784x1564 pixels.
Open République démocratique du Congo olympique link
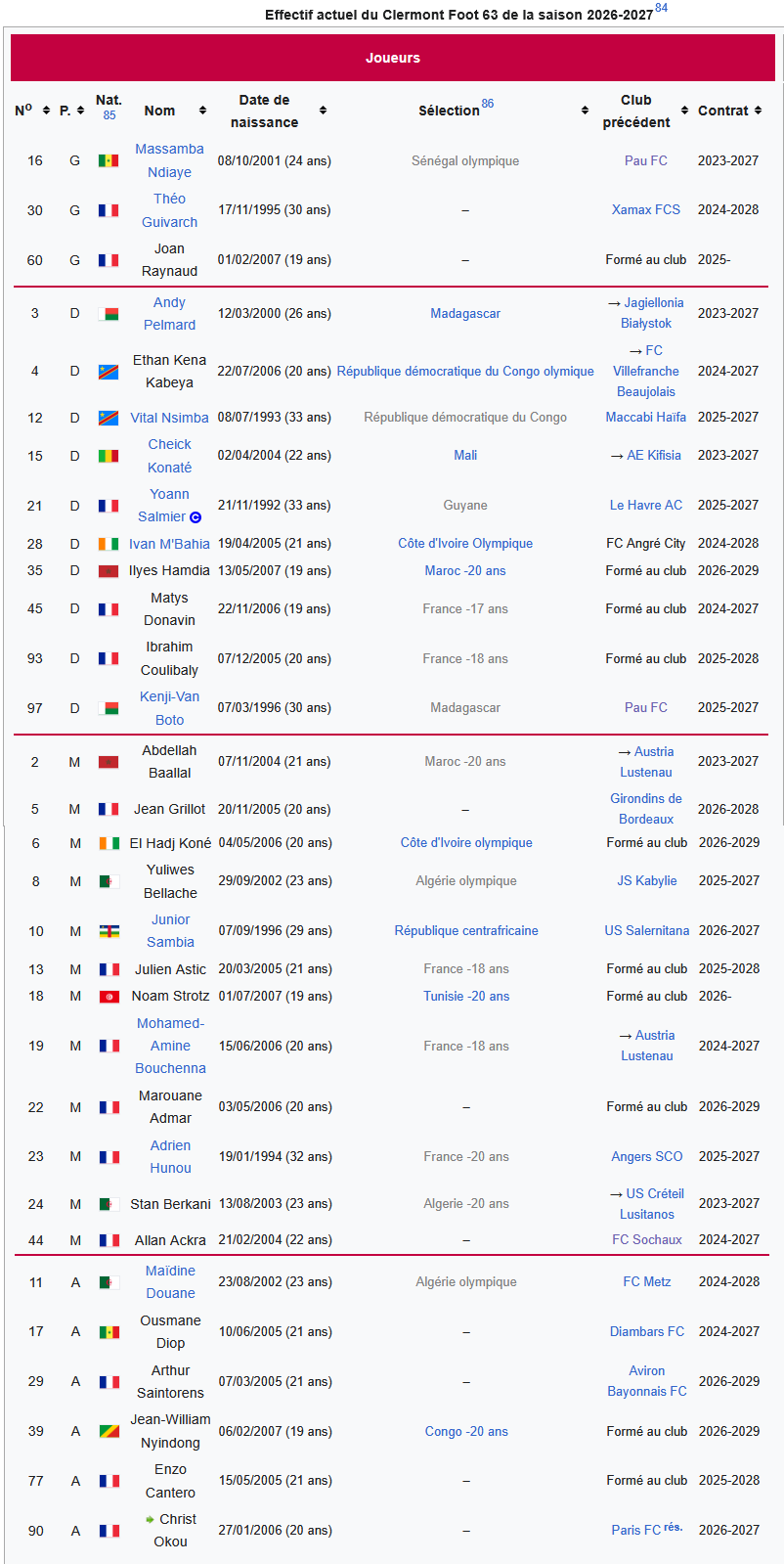[x=465, y=372]
